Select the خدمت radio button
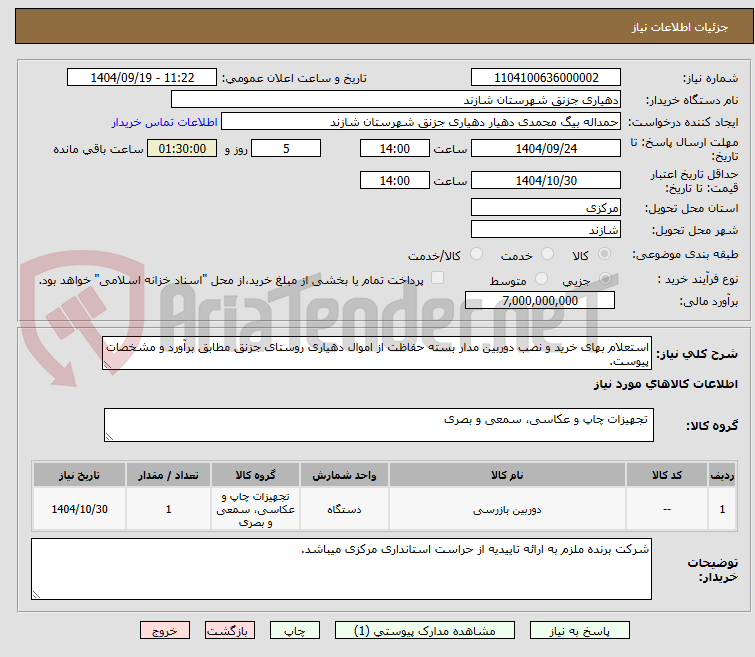Image resolution: width=755 pixels, height=657 pixels. point(547,254)
